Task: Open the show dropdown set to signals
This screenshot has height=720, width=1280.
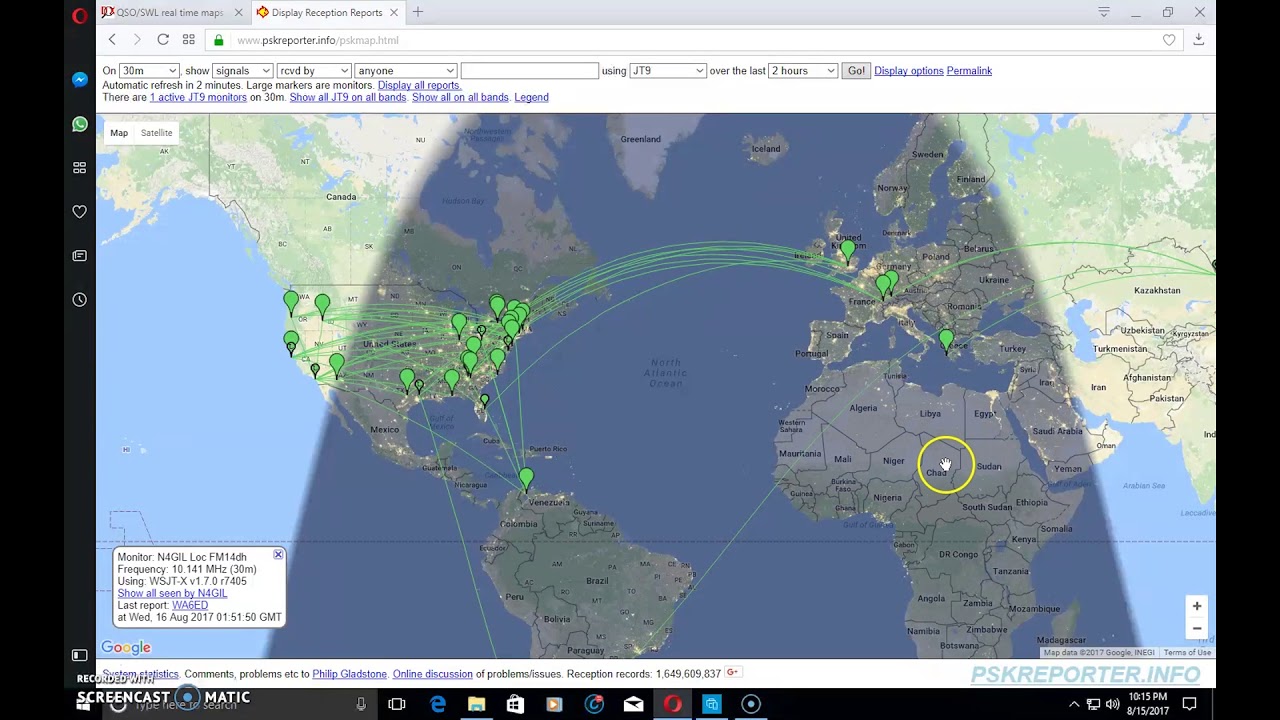Action: pos(243,71)
